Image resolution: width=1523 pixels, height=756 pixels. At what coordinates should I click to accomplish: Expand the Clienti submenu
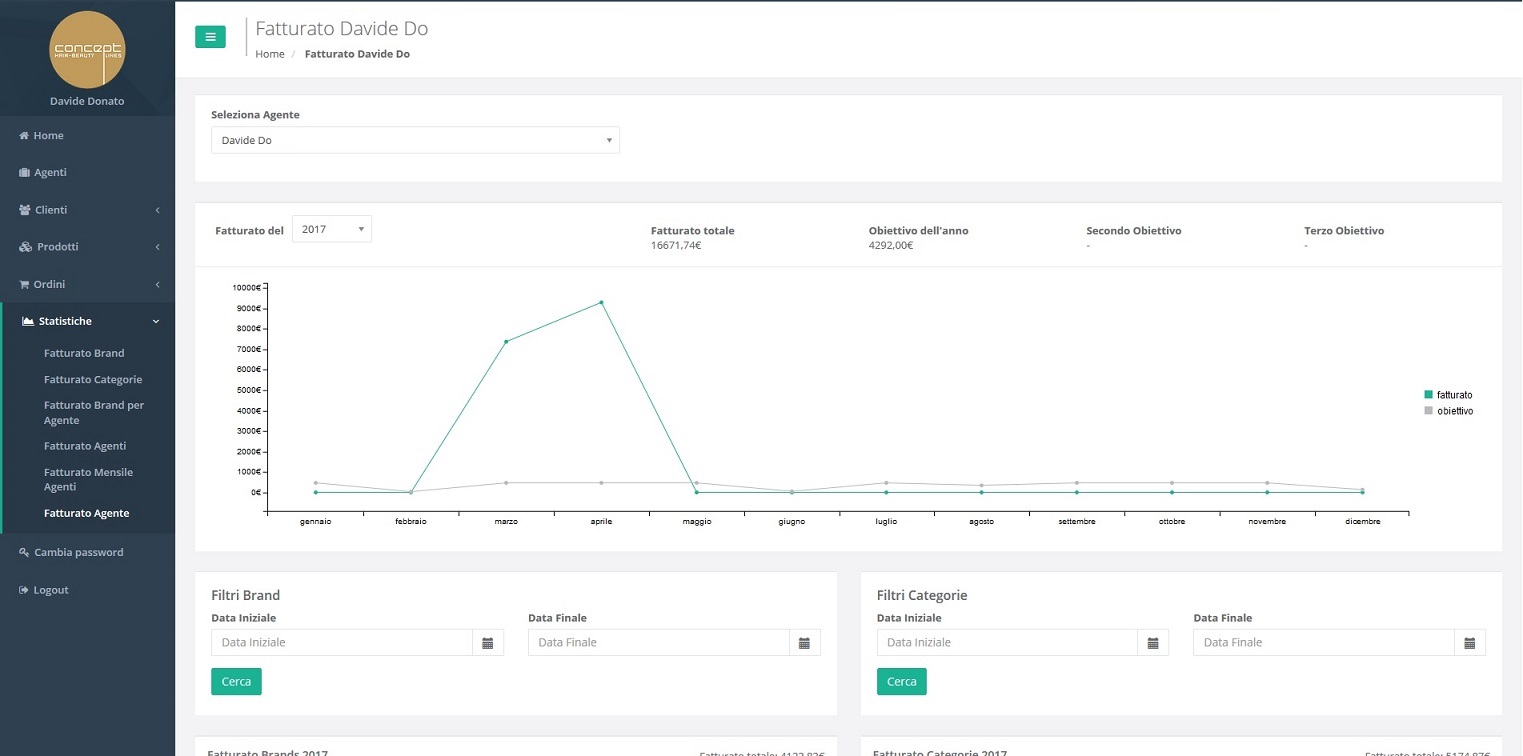tap(51, 210)
